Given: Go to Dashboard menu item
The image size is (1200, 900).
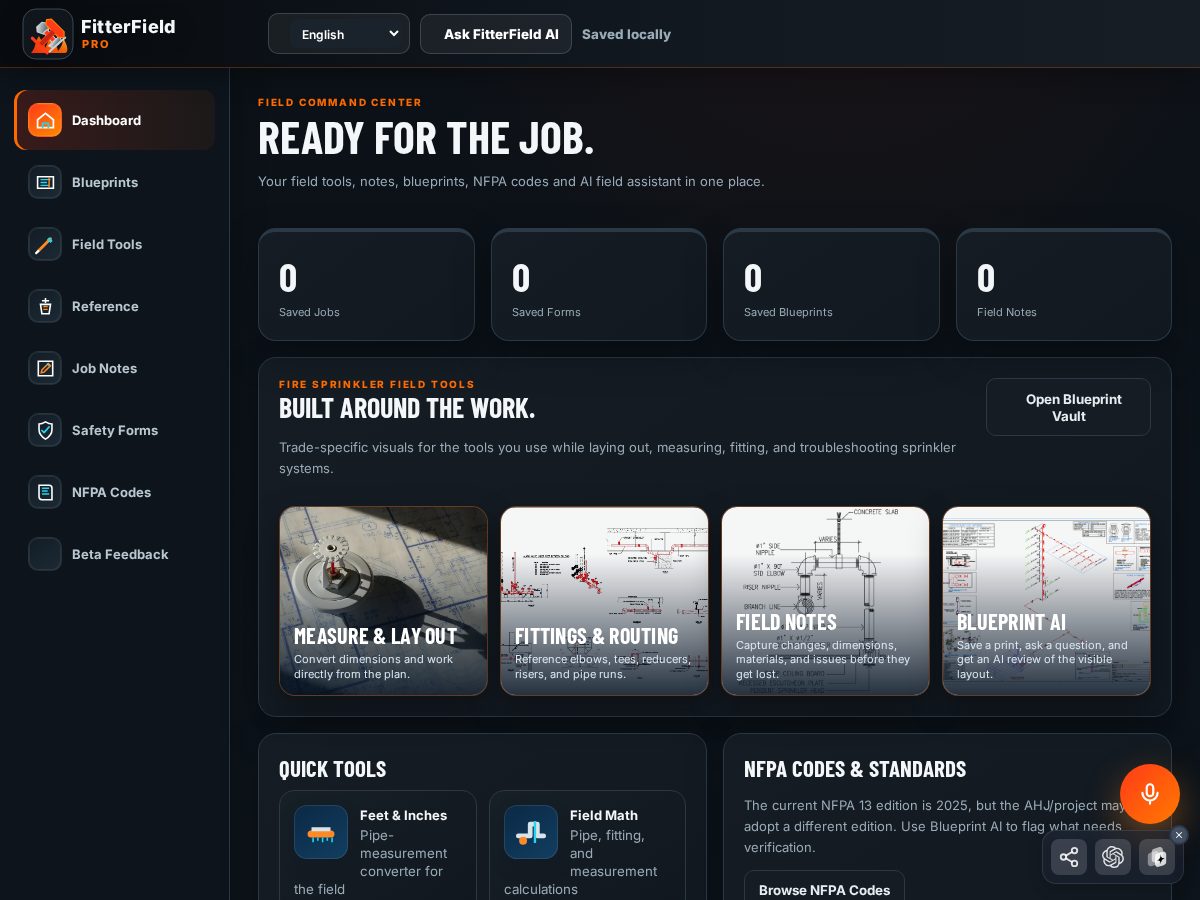Looking at the screenshot, I should point(114,120).
